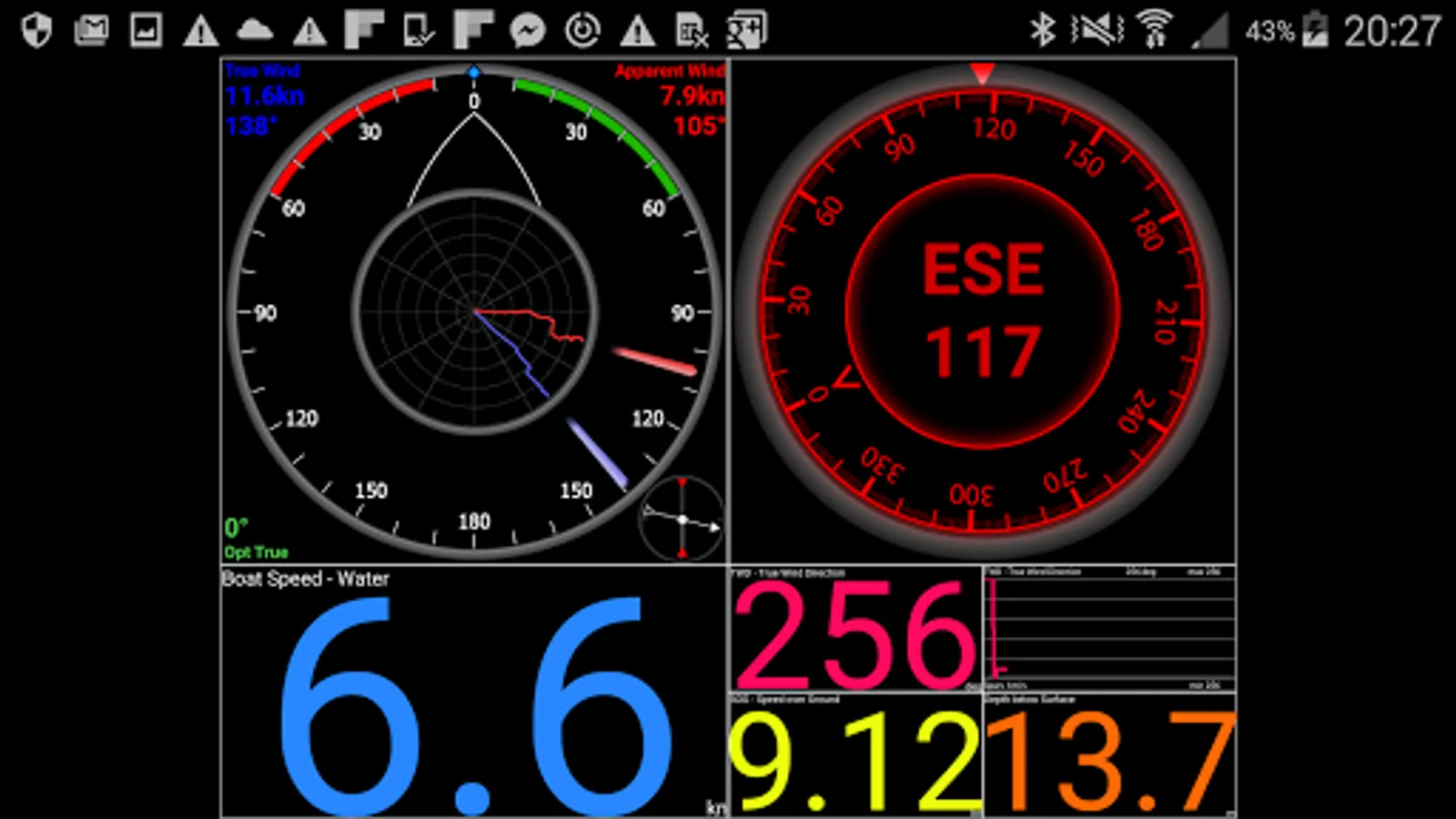Image resolution: width=1456 pixels, height=819 pixels.
Task: Open the Google+ notification icon
Action: (x=746, y=31)
